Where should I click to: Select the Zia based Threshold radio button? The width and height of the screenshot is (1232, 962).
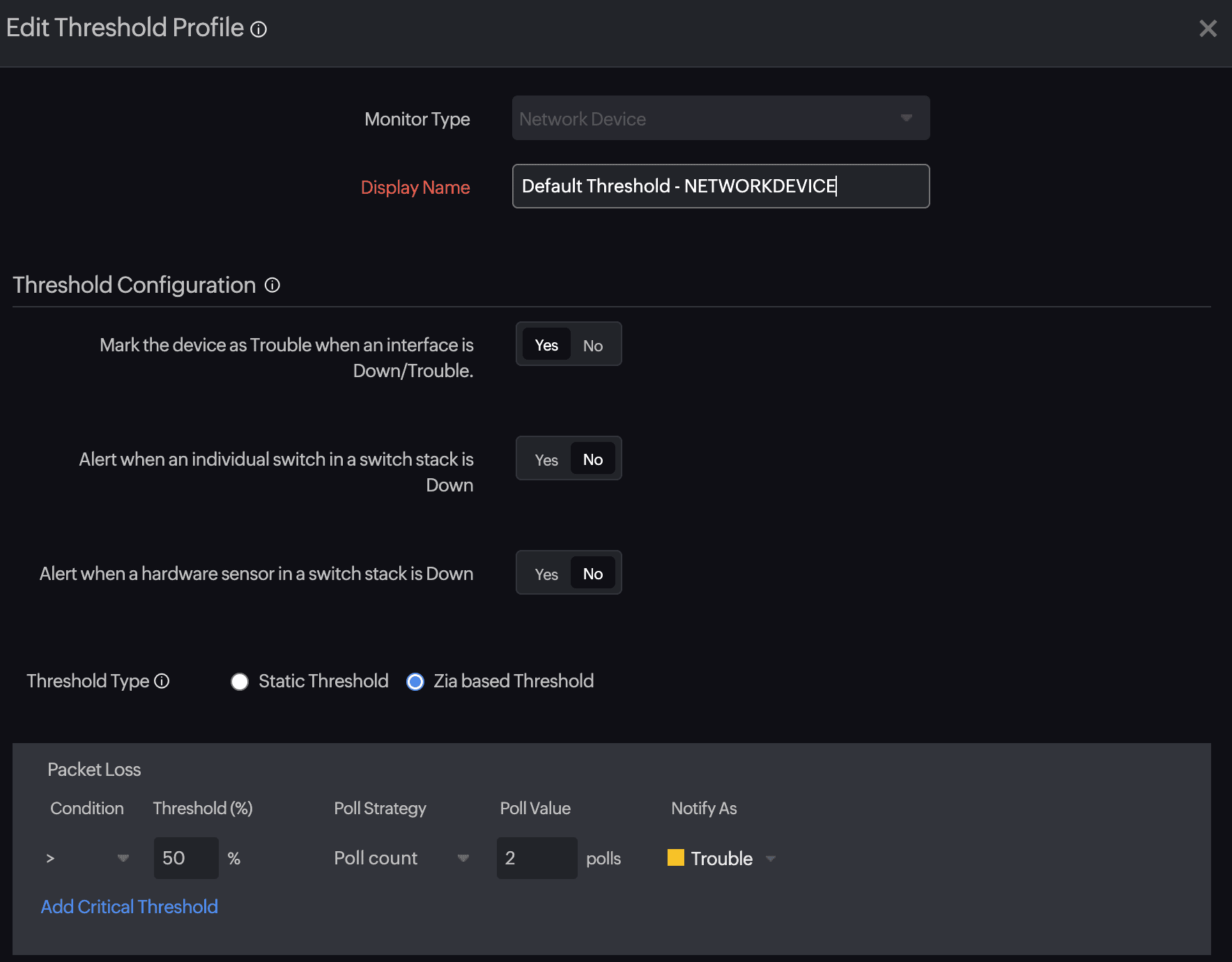pyautogui.click(x=415, y=682)
